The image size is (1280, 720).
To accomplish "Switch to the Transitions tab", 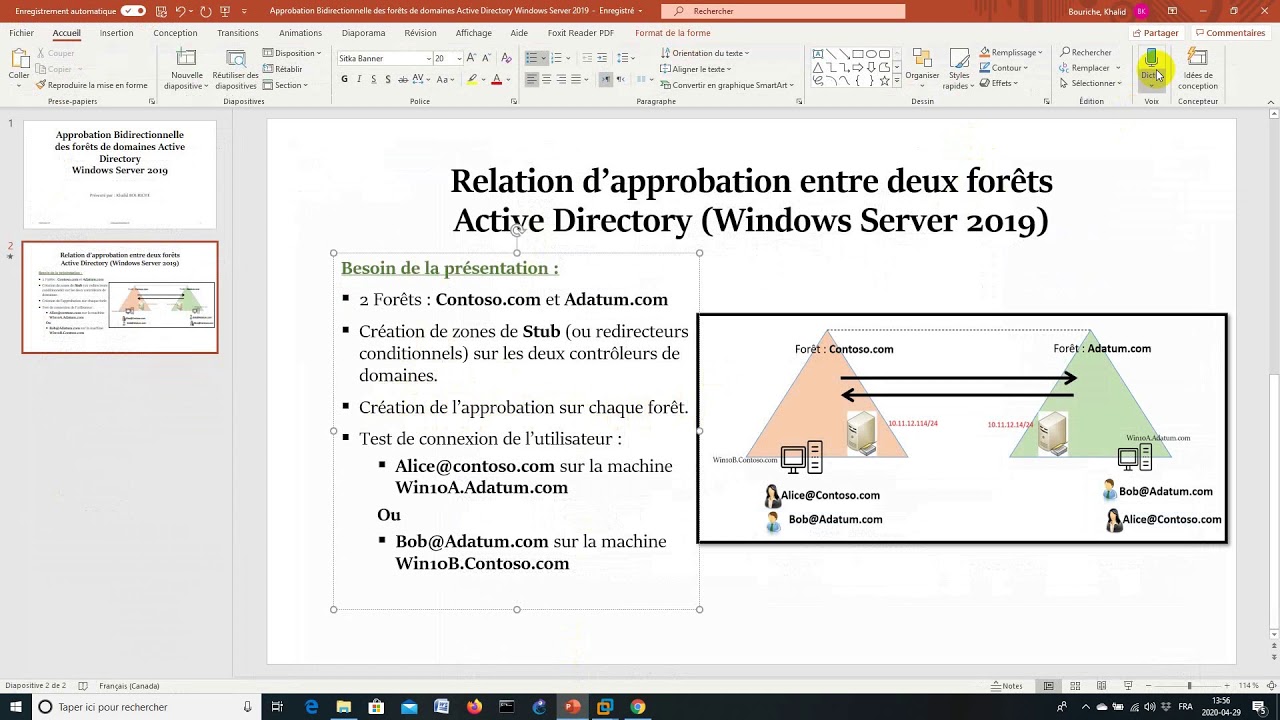I will point(238,33).
